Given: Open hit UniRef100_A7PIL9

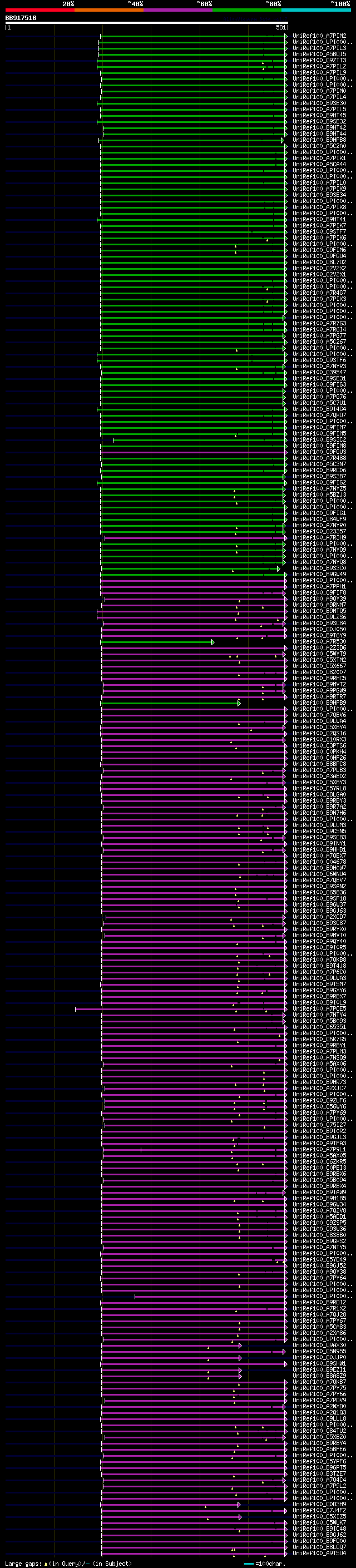Looking at the screenshot, I should click(319, 72).
